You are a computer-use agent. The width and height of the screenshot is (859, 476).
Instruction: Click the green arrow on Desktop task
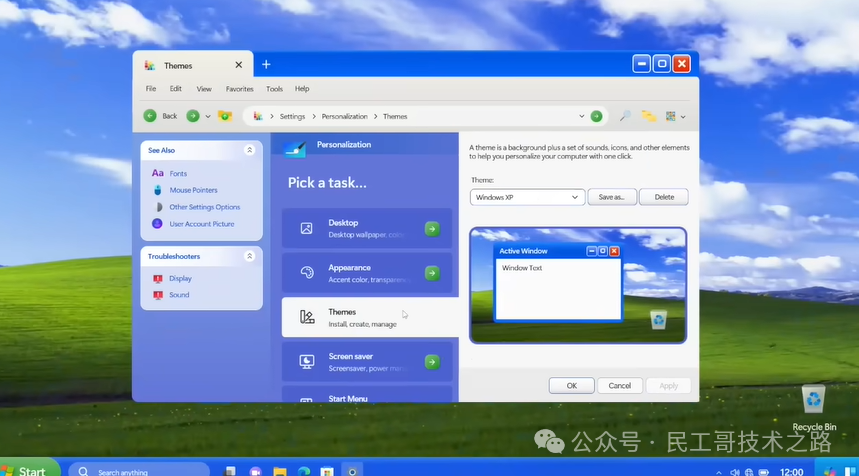click(432, 228)
